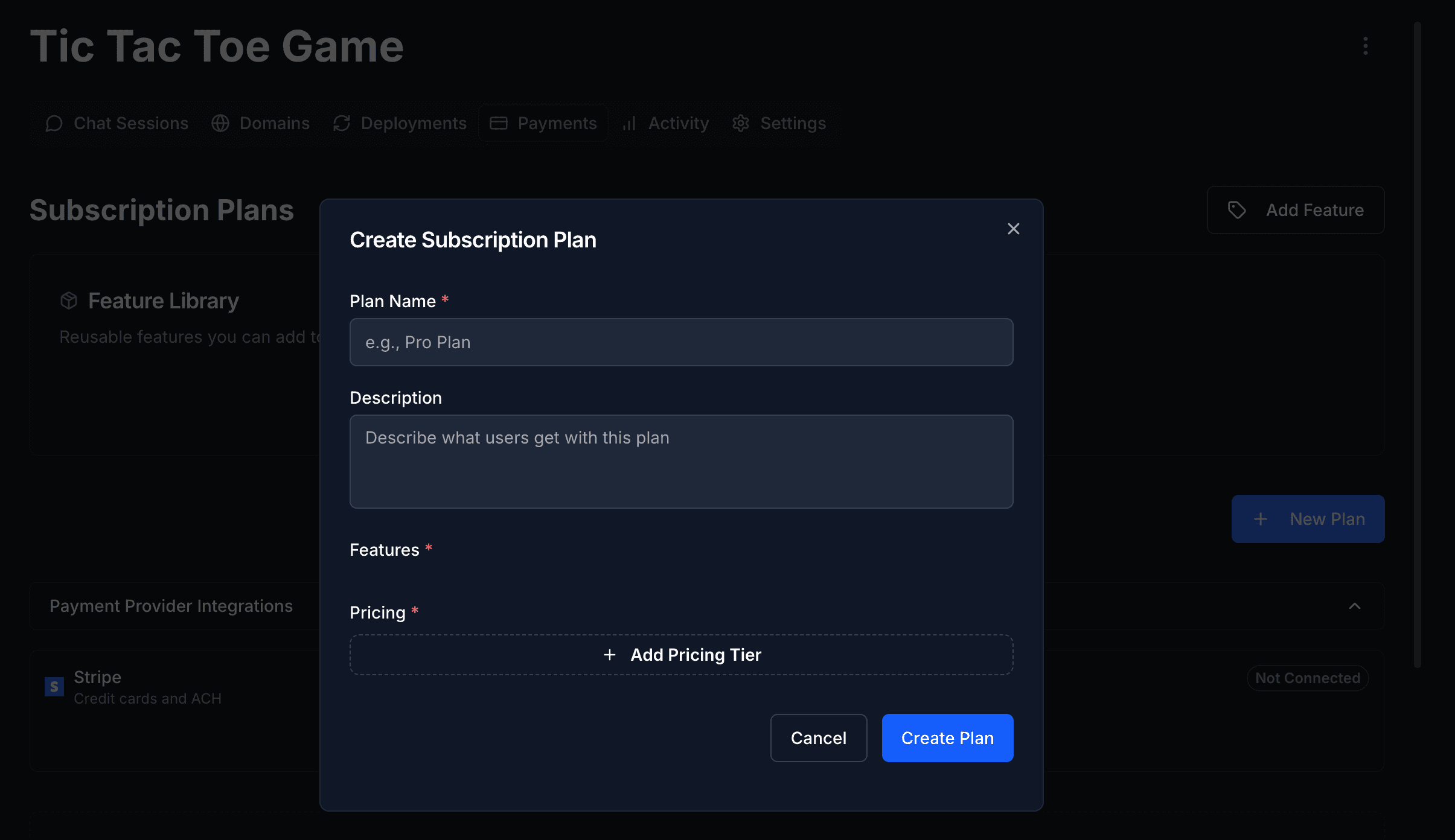Image resolution: width=1455 pixels, height=840 pixels.
Task: Collapse Payment Provider Integrations chevron
Action: [1354, 606]
